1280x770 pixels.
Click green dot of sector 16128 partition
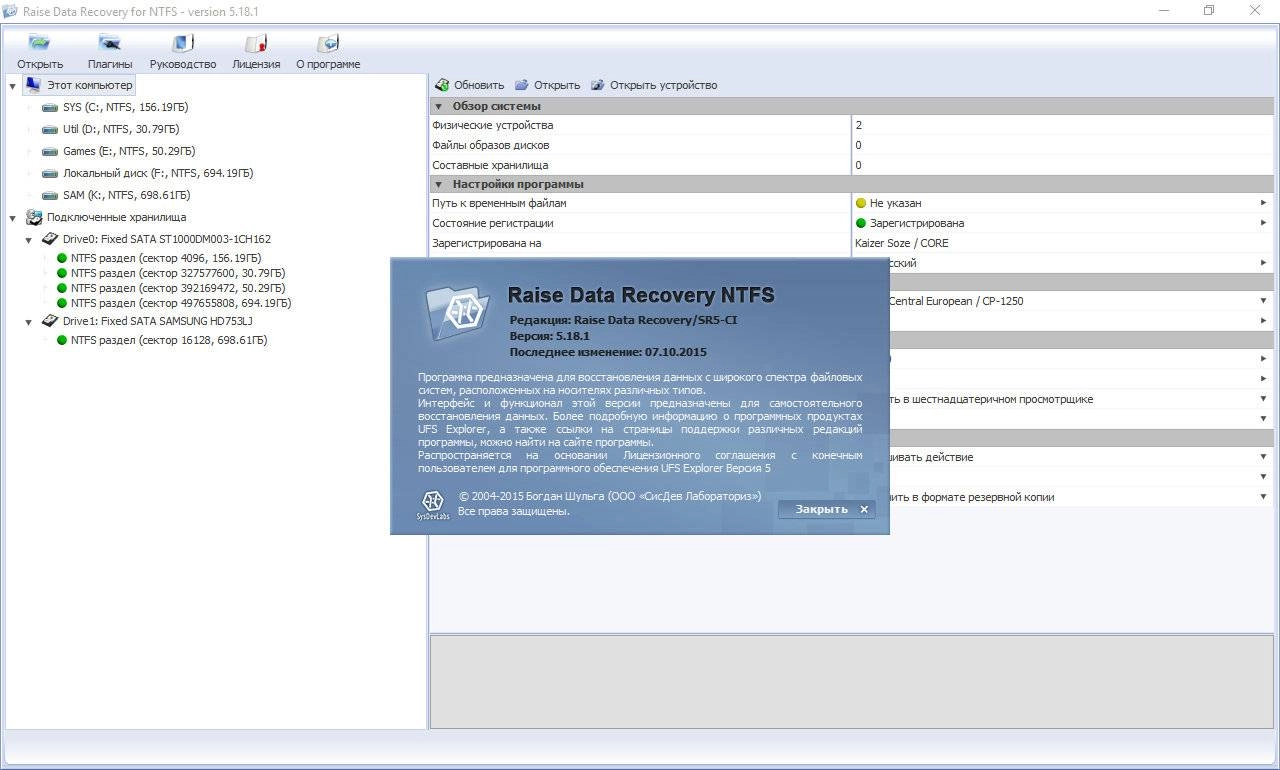[x=62, y=340]
